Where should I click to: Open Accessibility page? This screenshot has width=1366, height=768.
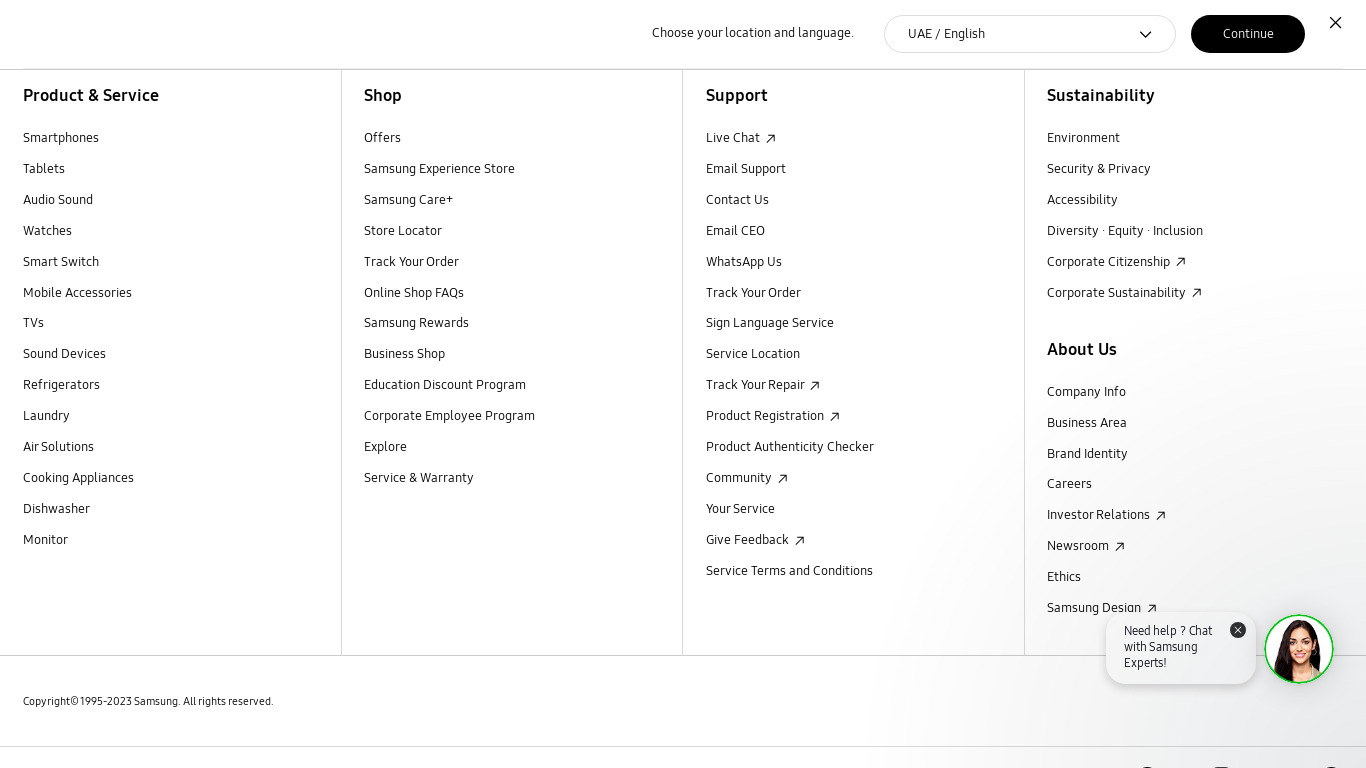pos(1082,200)
